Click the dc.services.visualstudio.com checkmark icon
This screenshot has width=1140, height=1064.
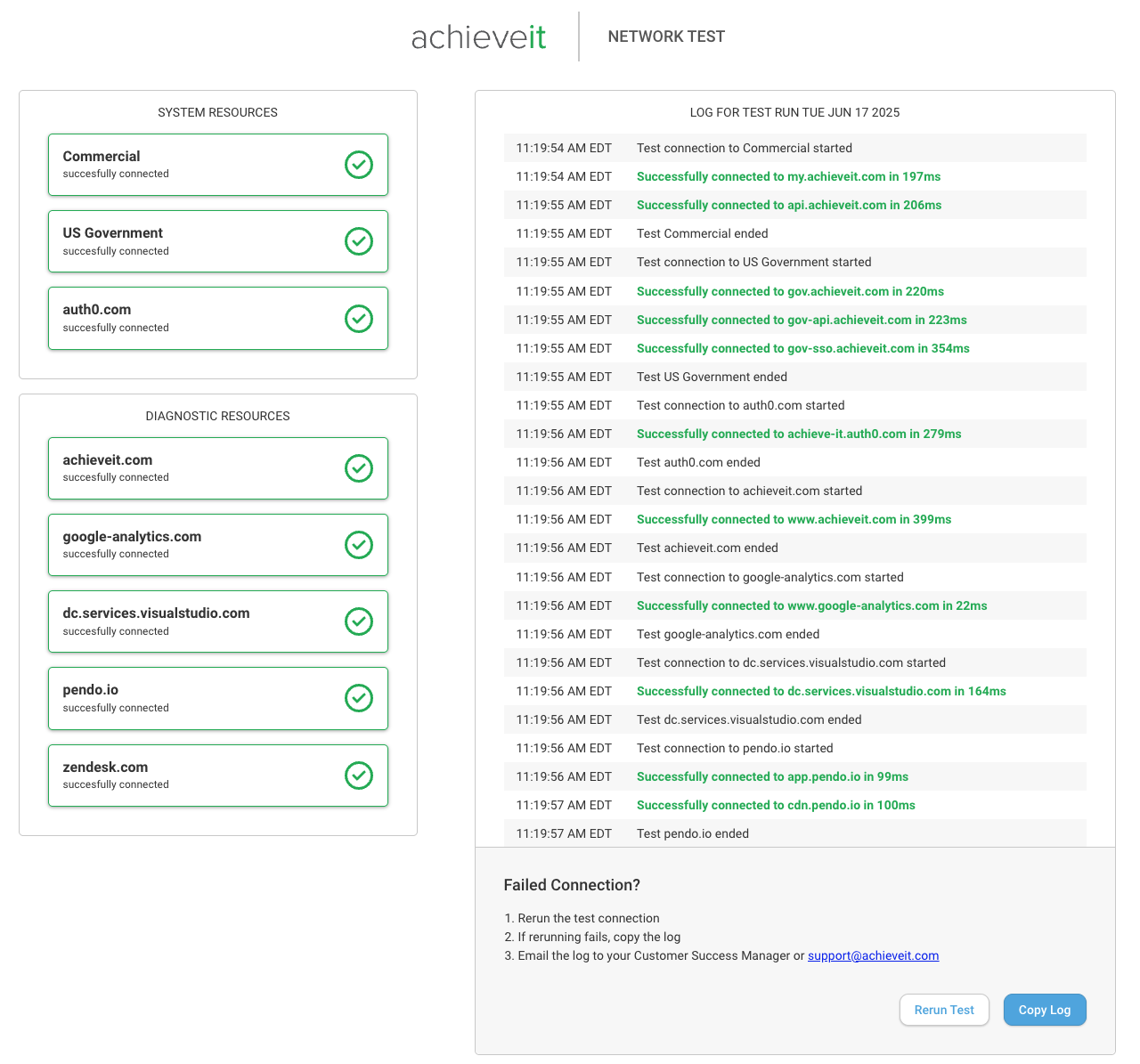click(359, 621)
